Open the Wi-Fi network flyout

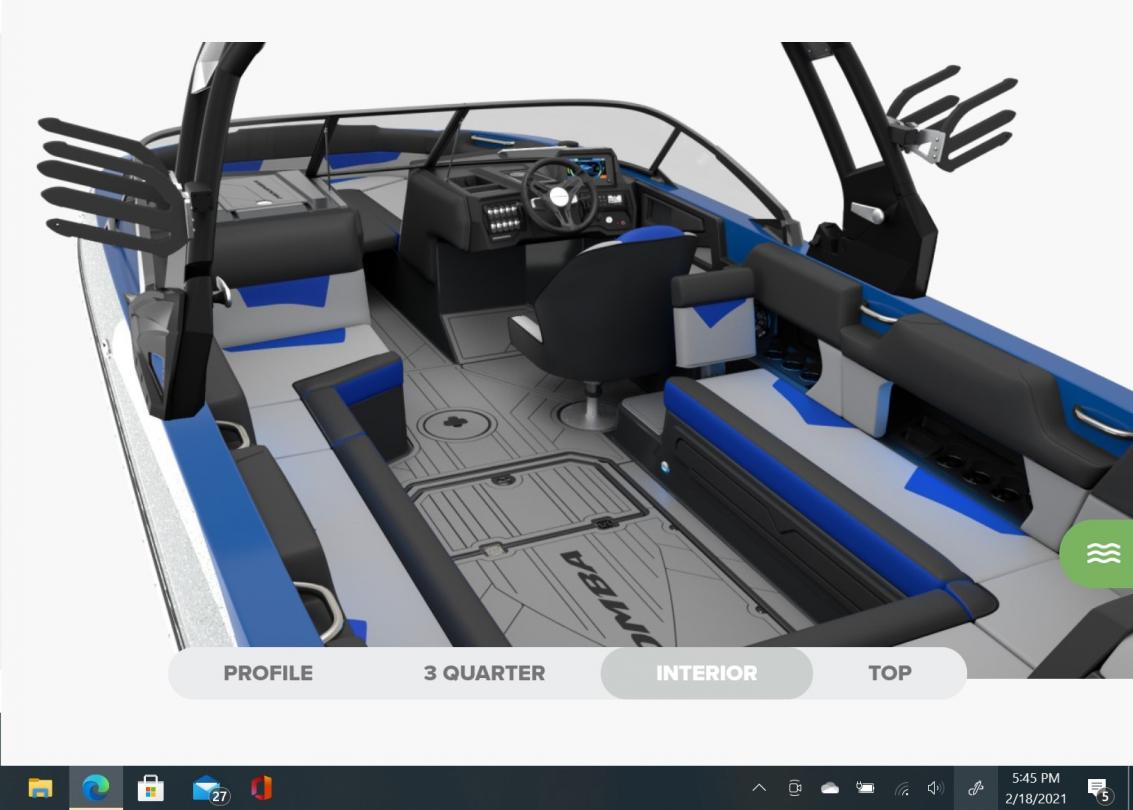[901, 788]
